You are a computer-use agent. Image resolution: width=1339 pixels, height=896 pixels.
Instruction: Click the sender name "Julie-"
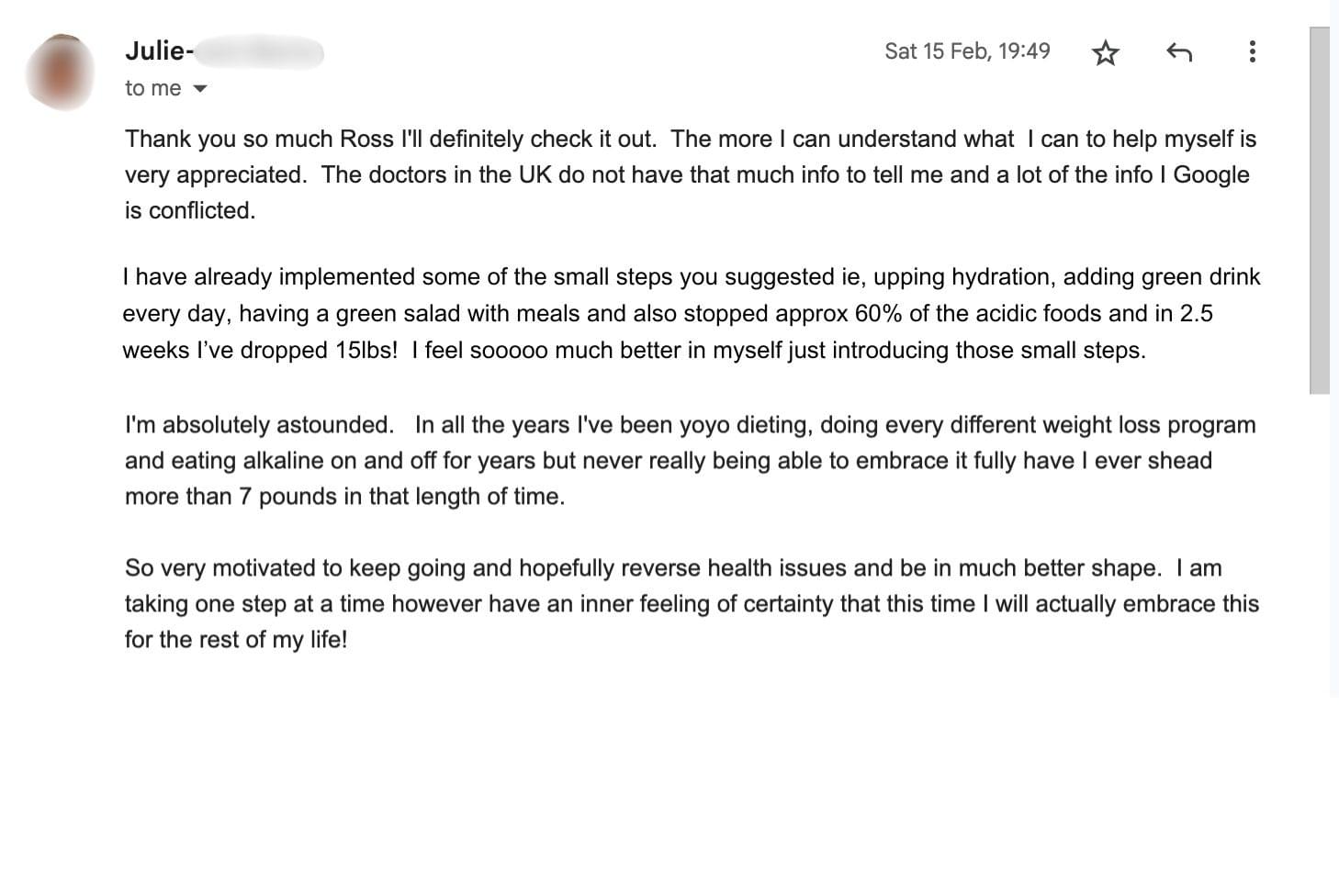[x=159, y=50]
